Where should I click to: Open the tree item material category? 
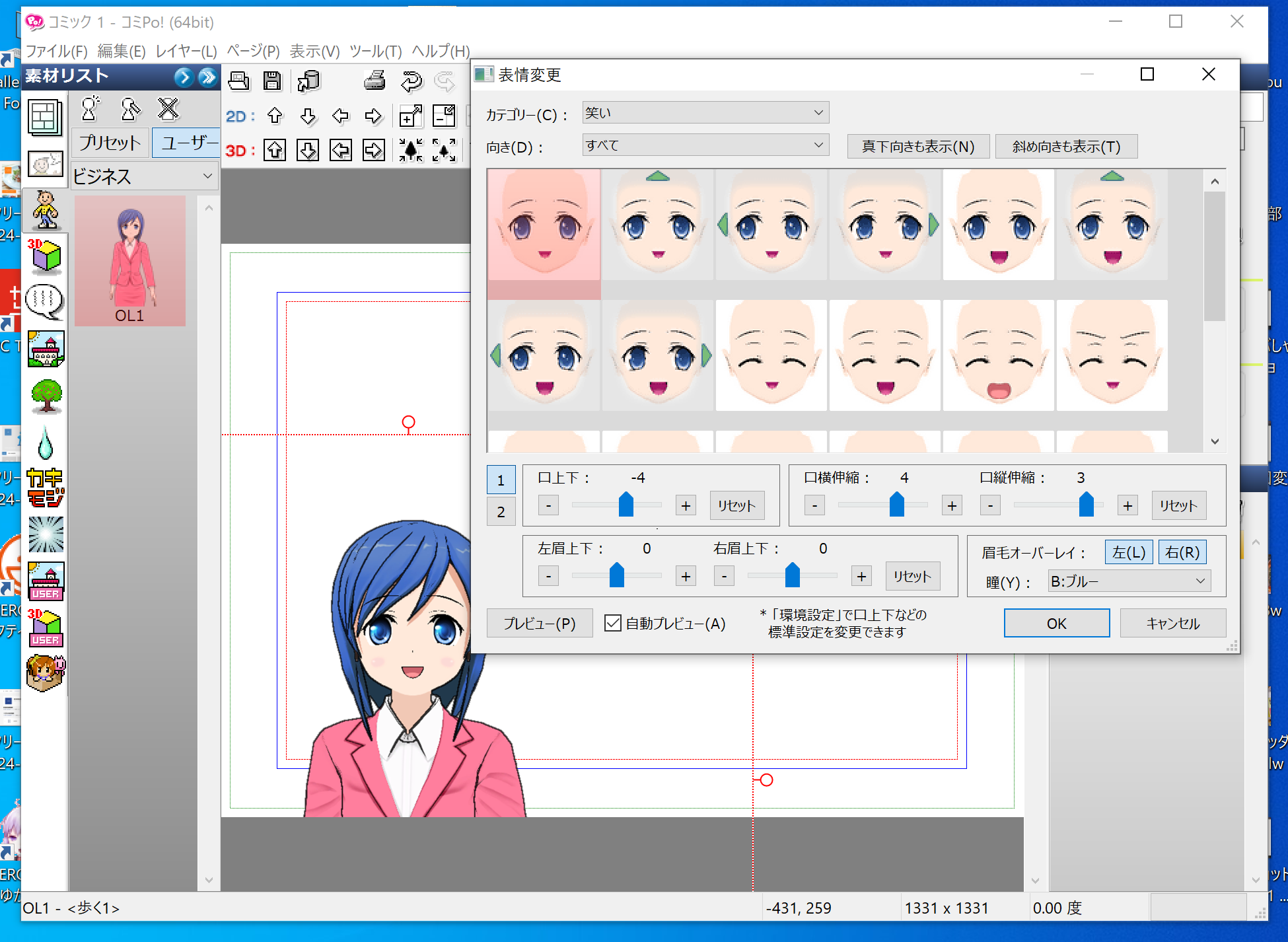[46, 396]
